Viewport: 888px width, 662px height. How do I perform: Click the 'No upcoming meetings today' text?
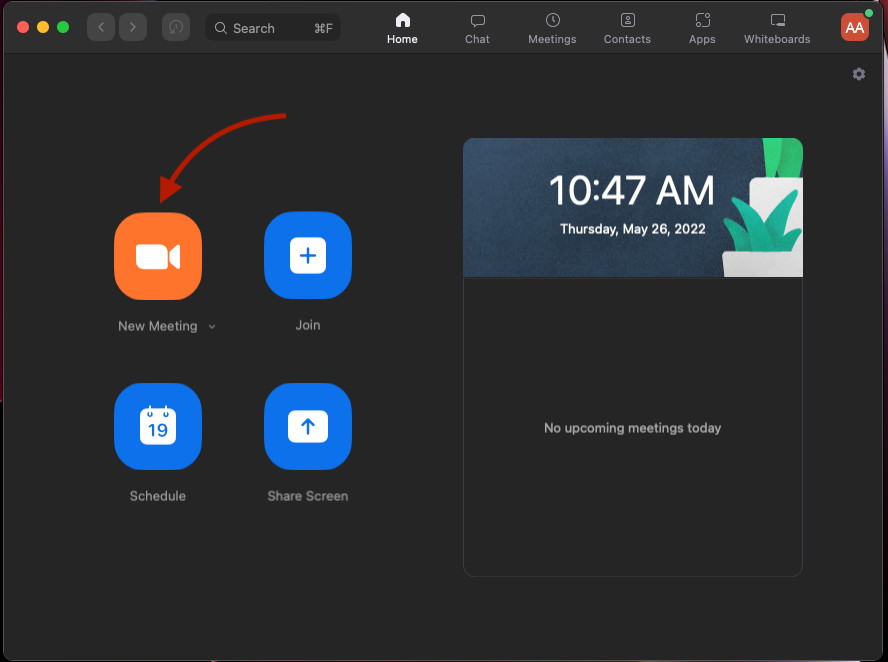click(633, 428)
